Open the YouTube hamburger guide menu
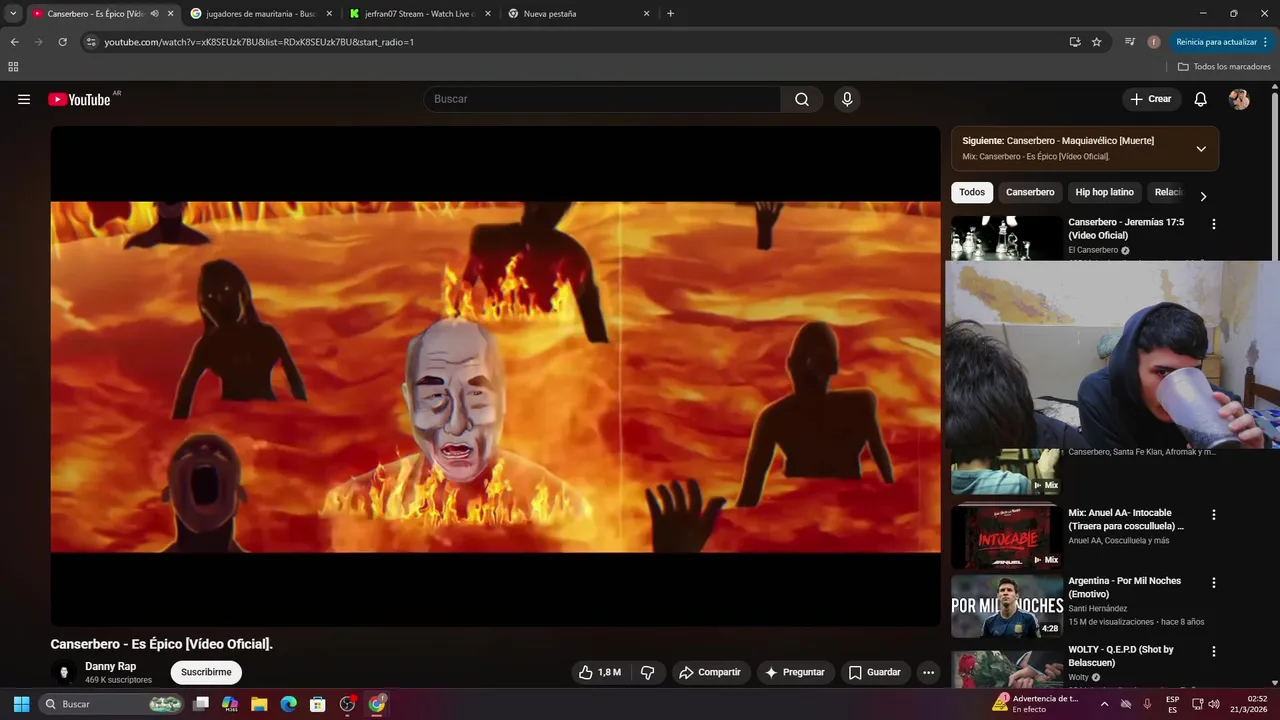Viewport: 1280px width, 720px height. pos(24,99)
